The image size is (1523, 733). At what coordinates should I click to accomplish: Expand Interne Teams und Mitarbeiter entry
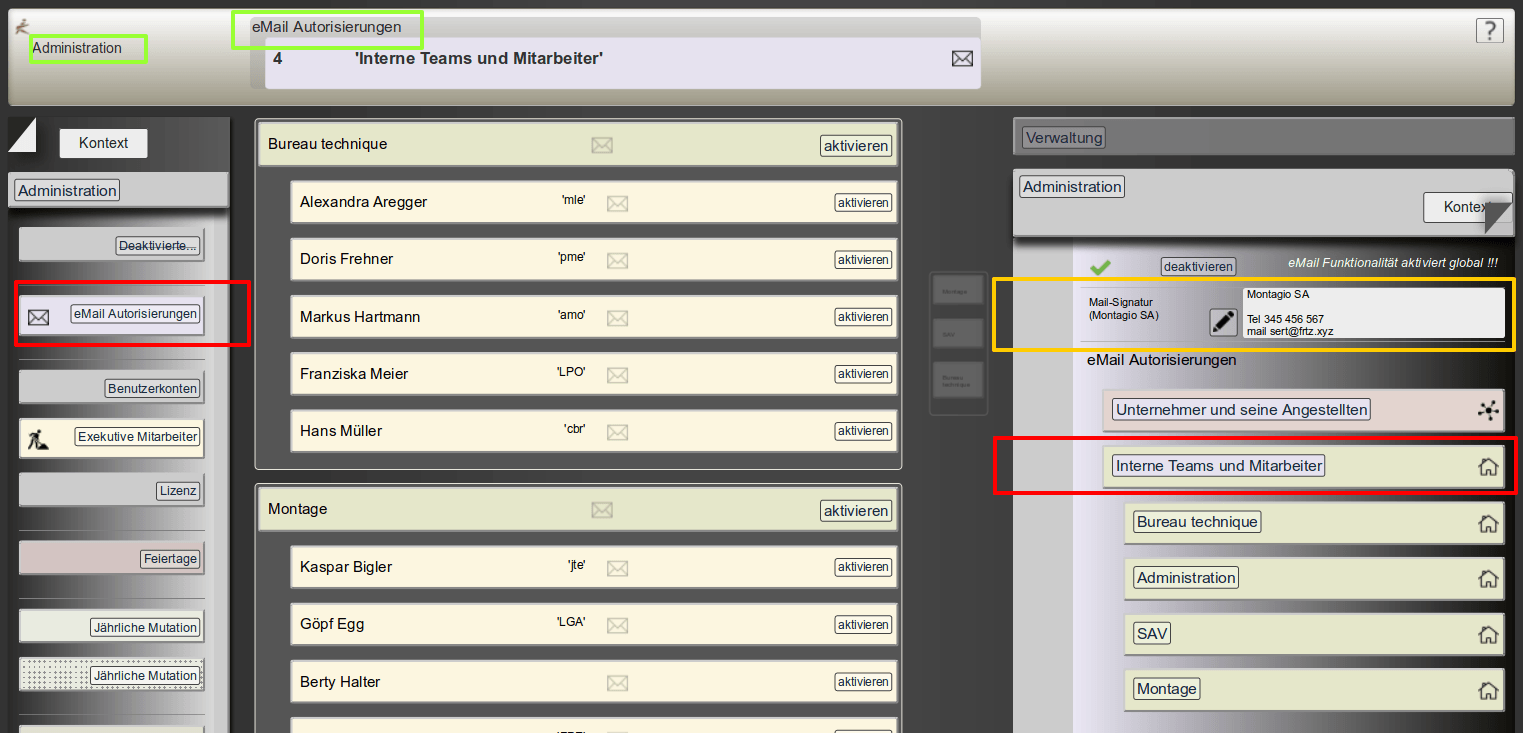1218,466
